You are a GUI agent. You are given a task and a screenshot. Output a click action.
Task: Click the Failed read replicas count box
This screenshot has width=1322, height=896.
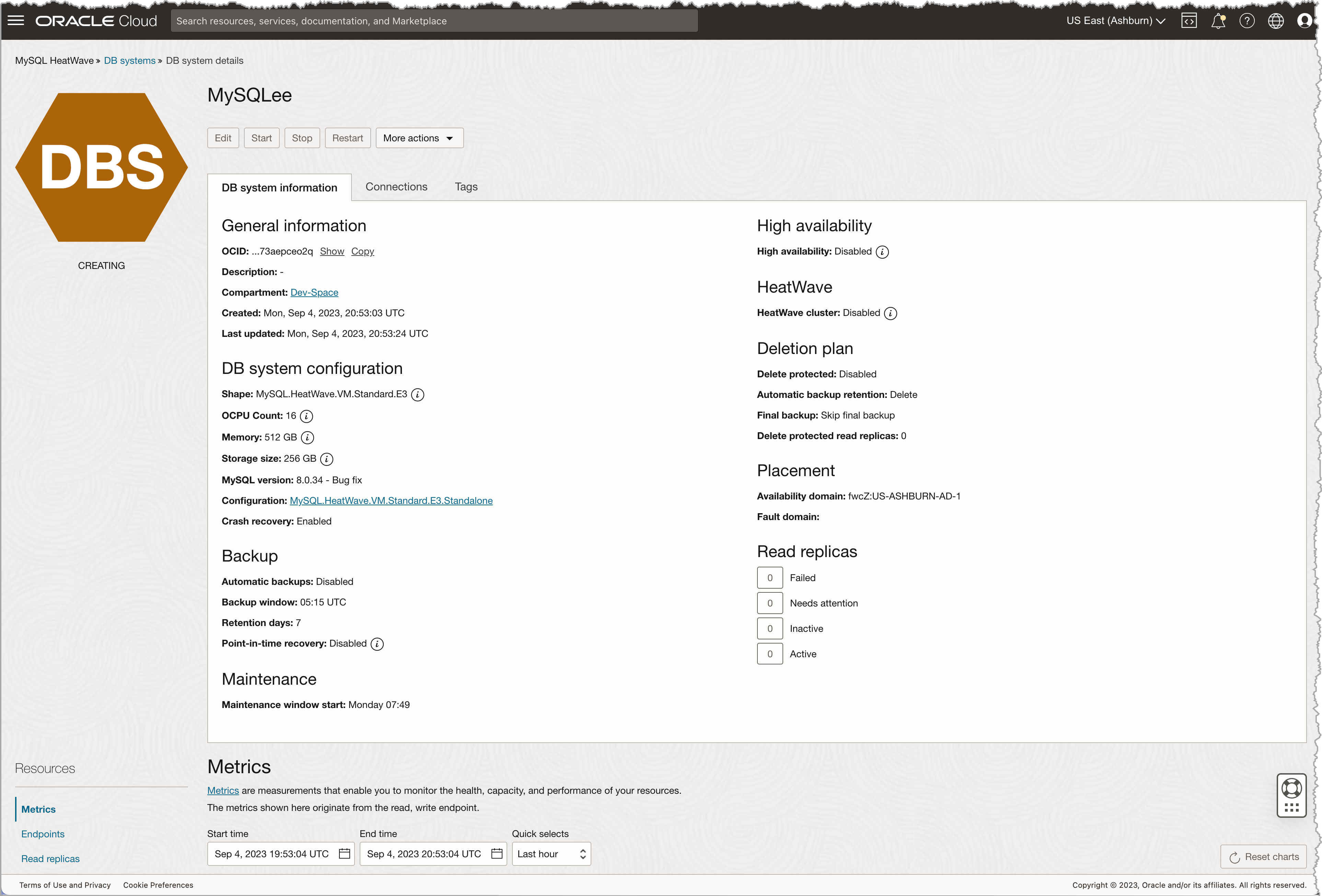point(770,578)
